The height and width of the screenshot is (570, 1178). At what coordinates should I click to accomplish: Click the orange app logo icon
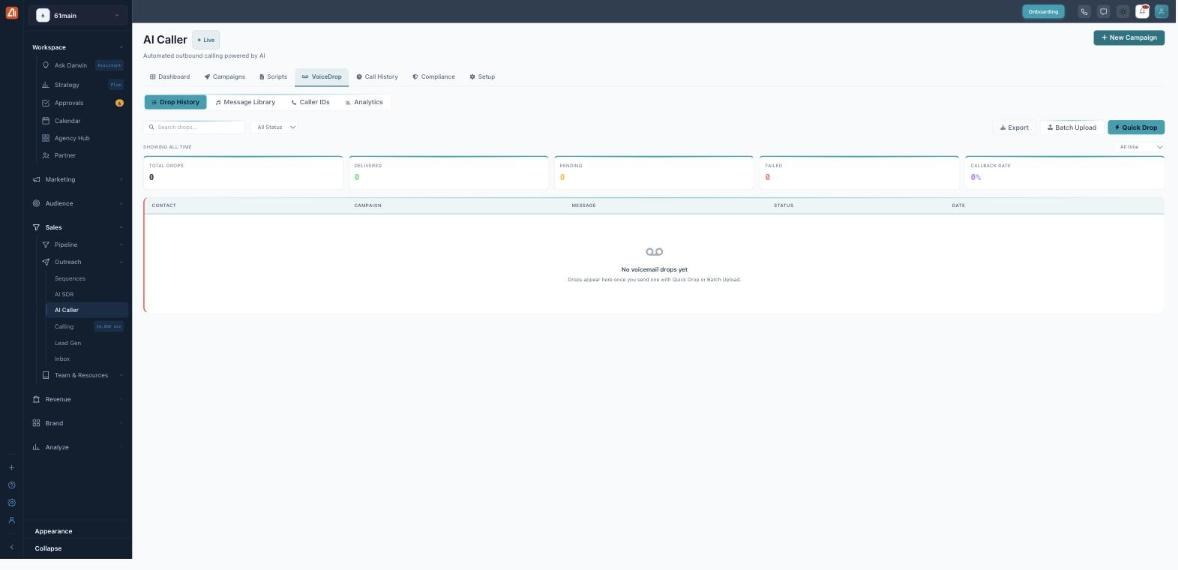coord(11,12)
